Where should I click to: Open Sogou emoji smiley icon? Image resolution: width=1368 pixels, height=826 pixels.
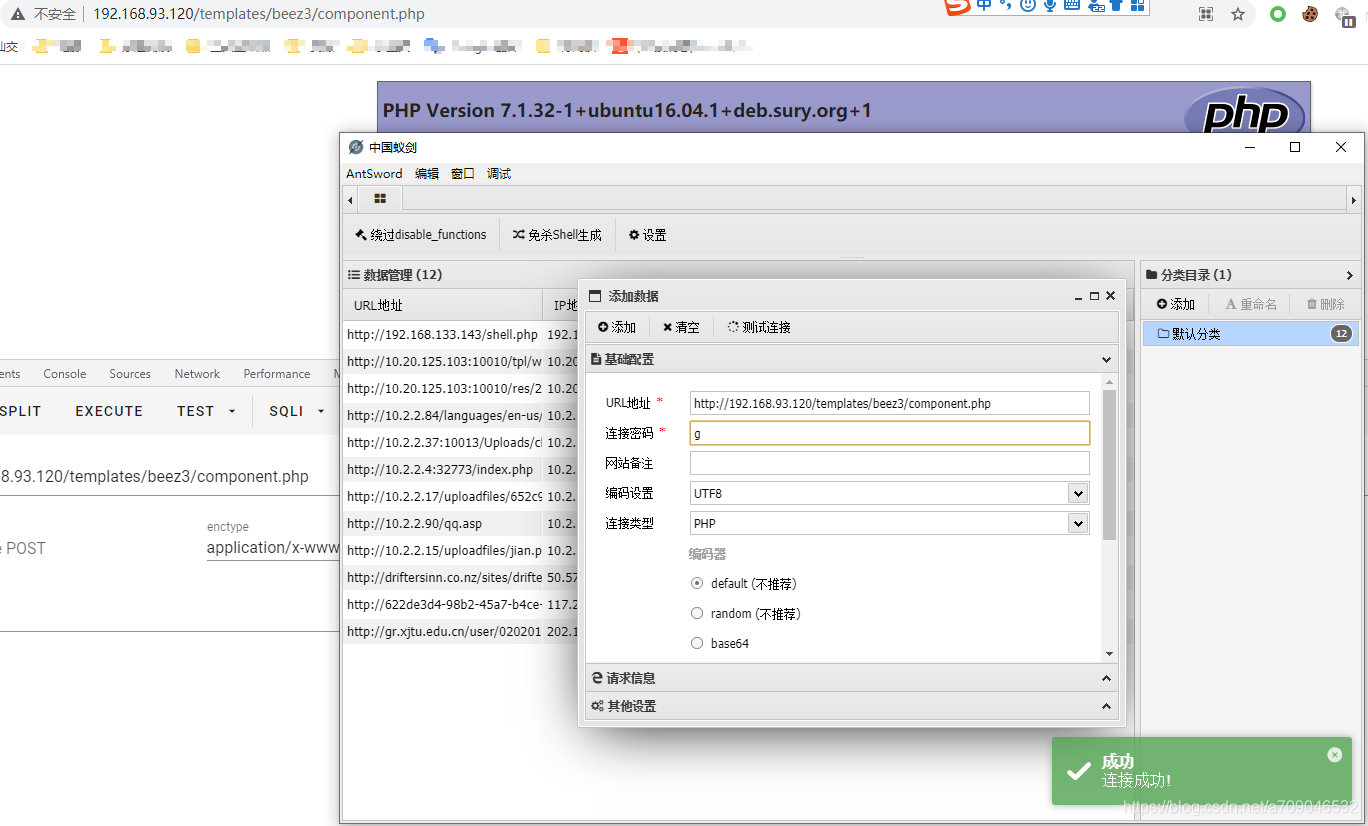point(1027,5)
